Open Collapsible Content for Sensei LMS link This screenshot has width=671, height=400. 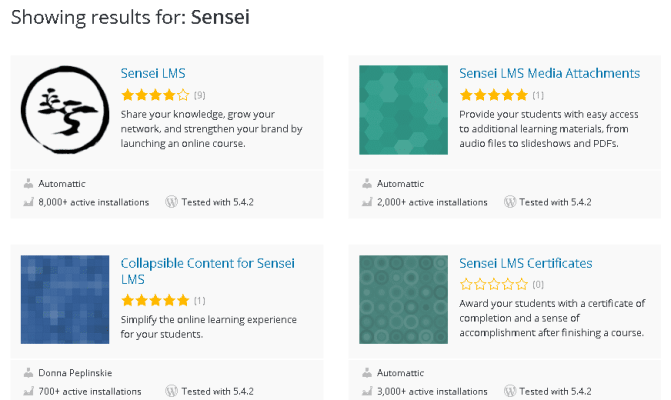click(208, 271)
